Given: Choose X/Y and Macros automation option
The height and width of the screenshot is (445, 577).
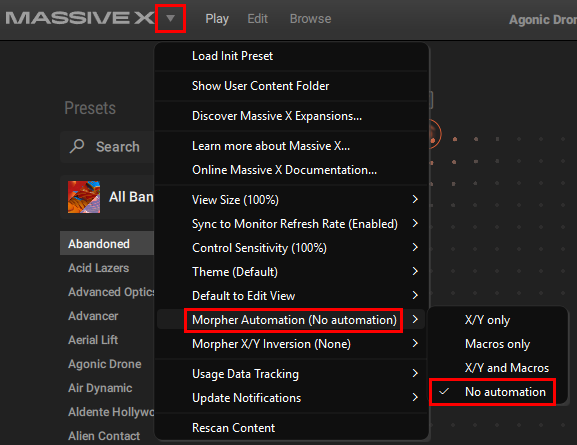Looking at the screenshot, I should [497, 368].
